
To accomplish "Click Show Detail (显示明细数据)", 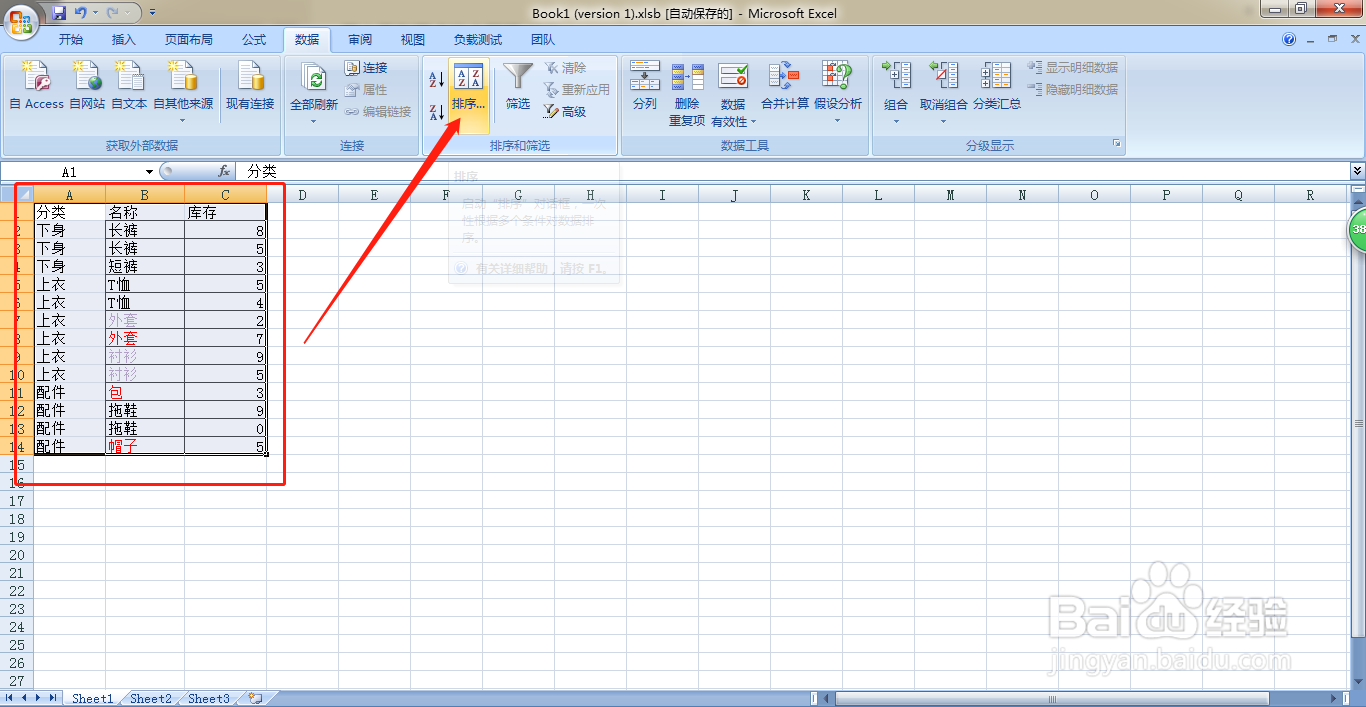I will click(1072, 68).
